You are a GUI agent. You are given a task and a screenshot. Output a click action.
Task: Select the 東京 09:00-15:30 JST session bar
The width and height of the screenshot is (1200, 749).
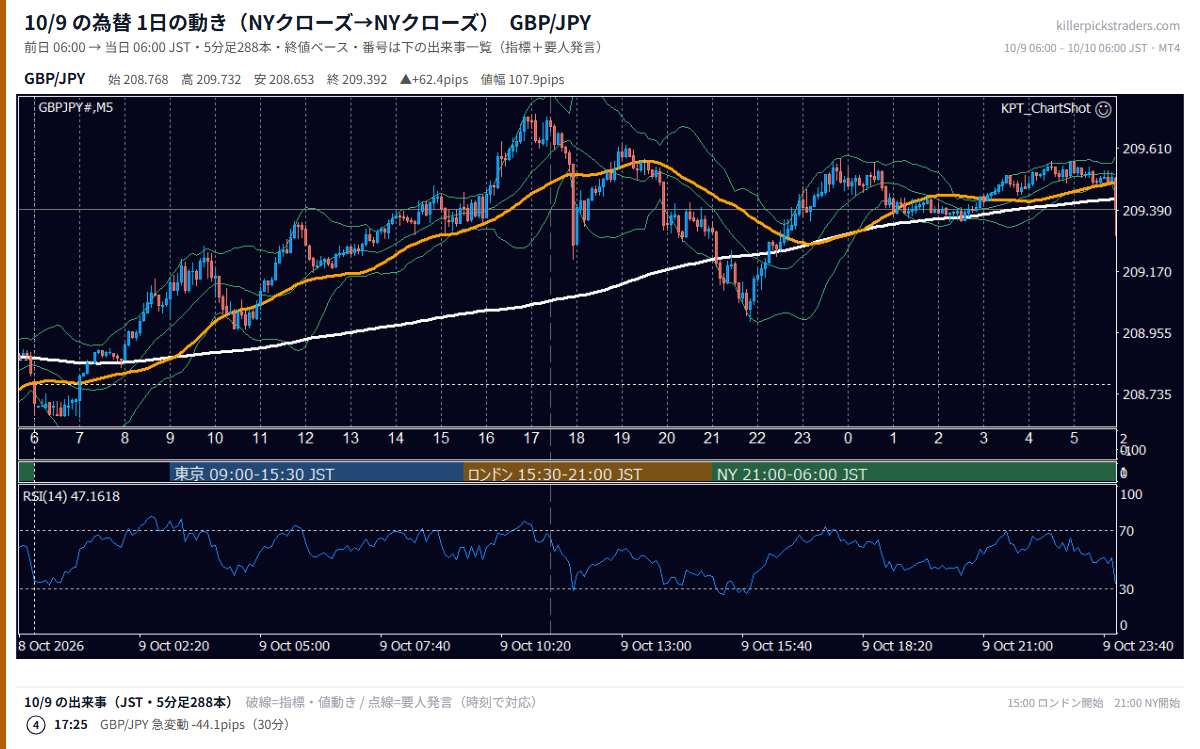[316, 474]
